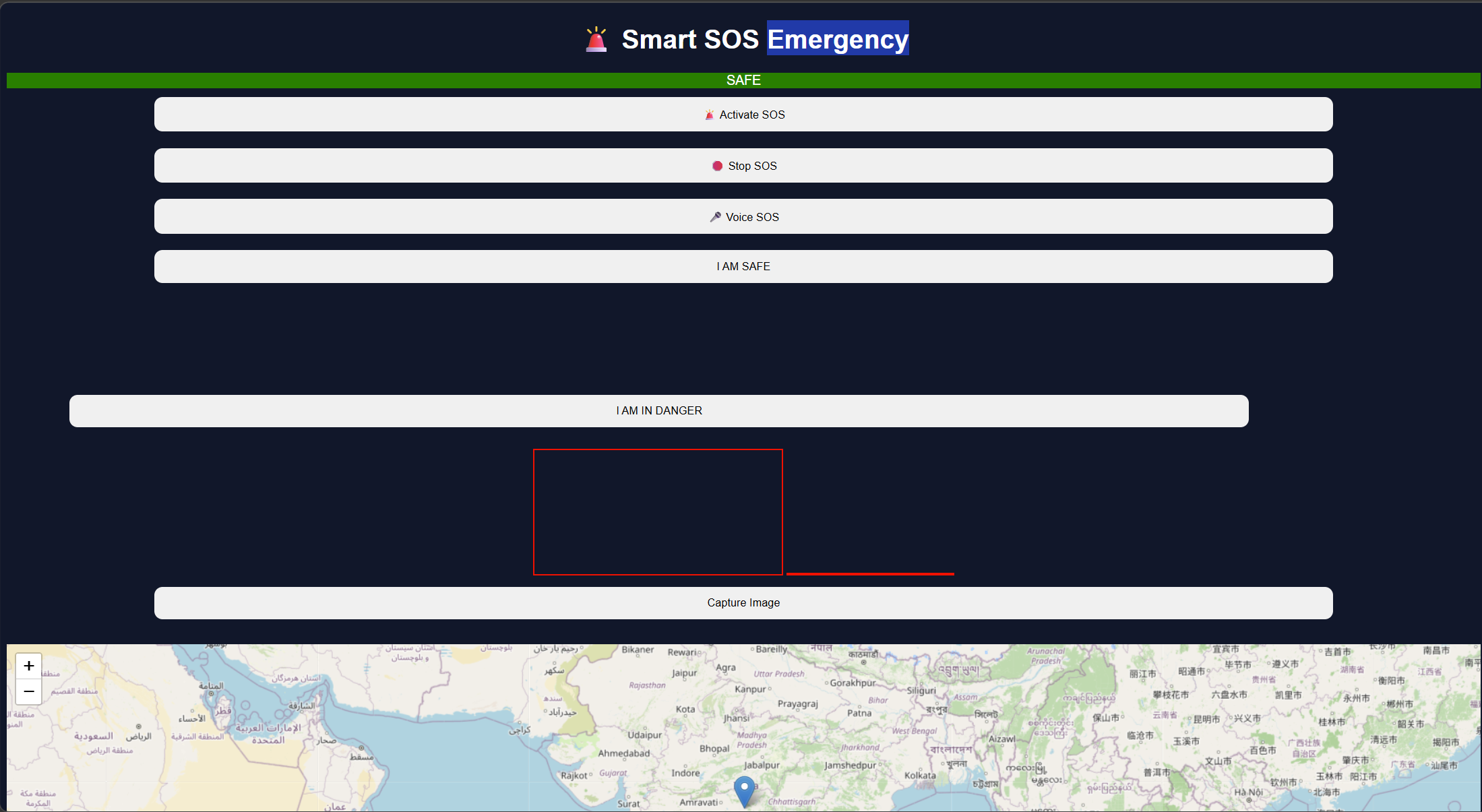Click Kolkata label on the map
This screenshot has width=1482, height=812.
pos(920,775)
